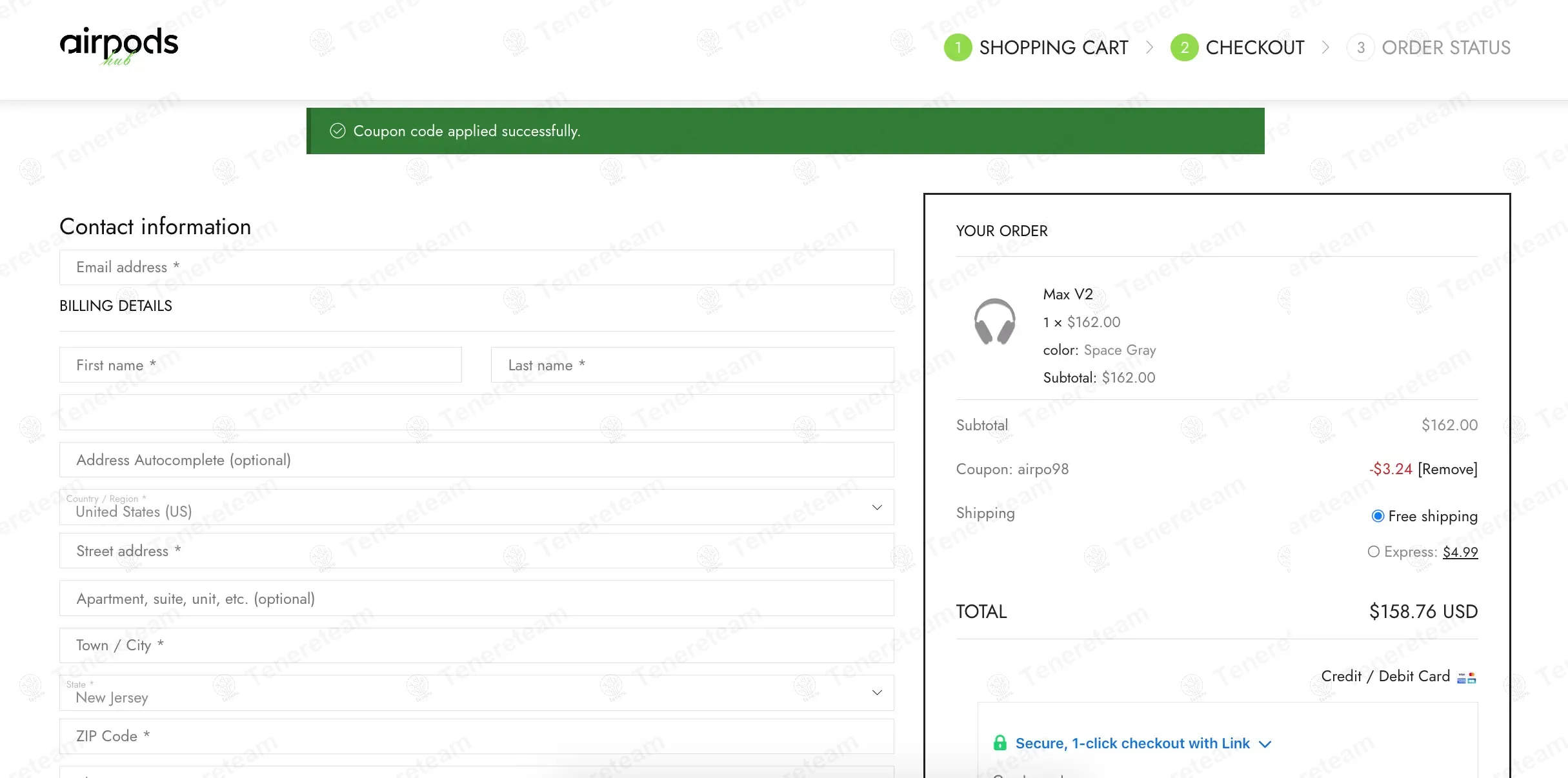This screenshot has width=1568, height=778.
Task: Click the color: Space Gray text
Action: tap(1100, 350)
